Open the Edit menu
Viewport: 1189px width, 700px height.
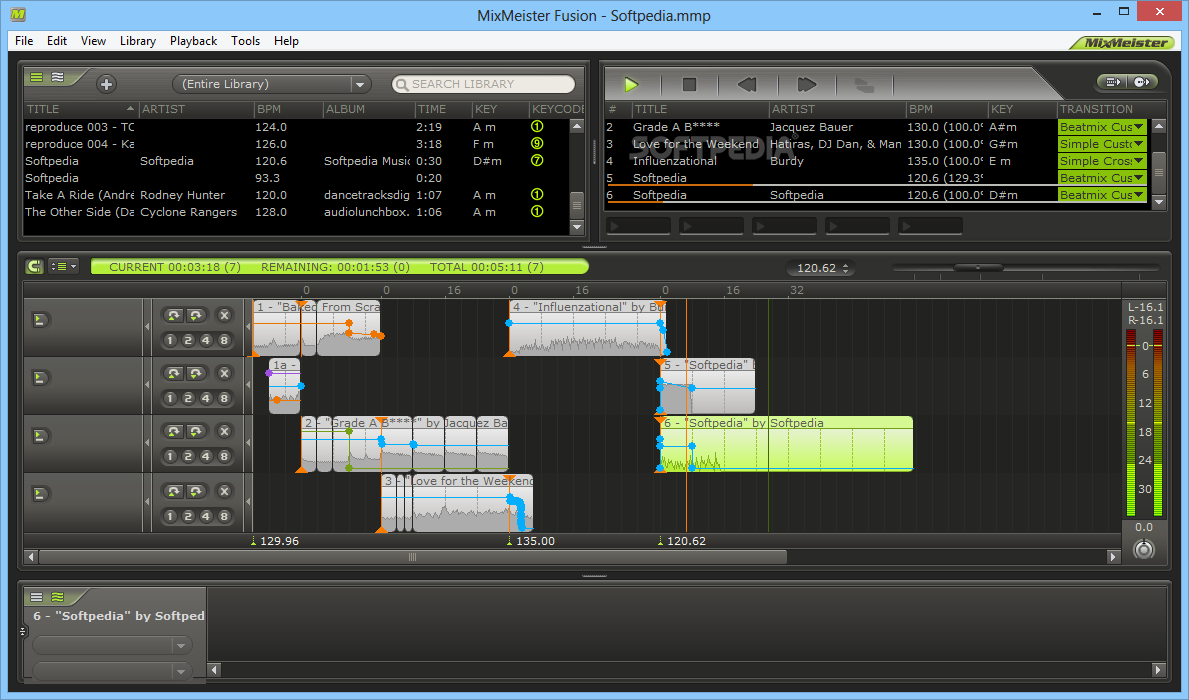[x=57, y=41]
